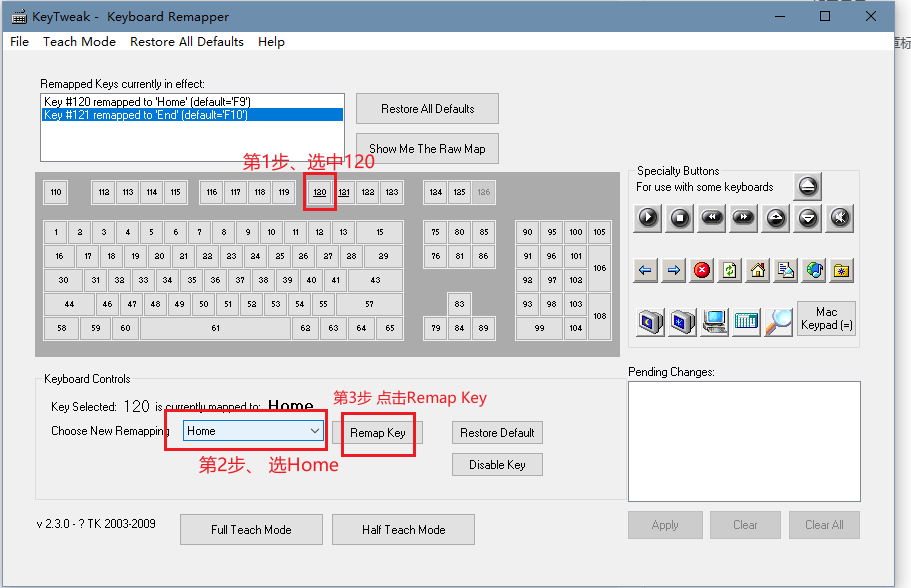Open the Choose New Remapping dropdown
Image resolution: width=911 pixels, height=588 pixels.
click(253, 431)
